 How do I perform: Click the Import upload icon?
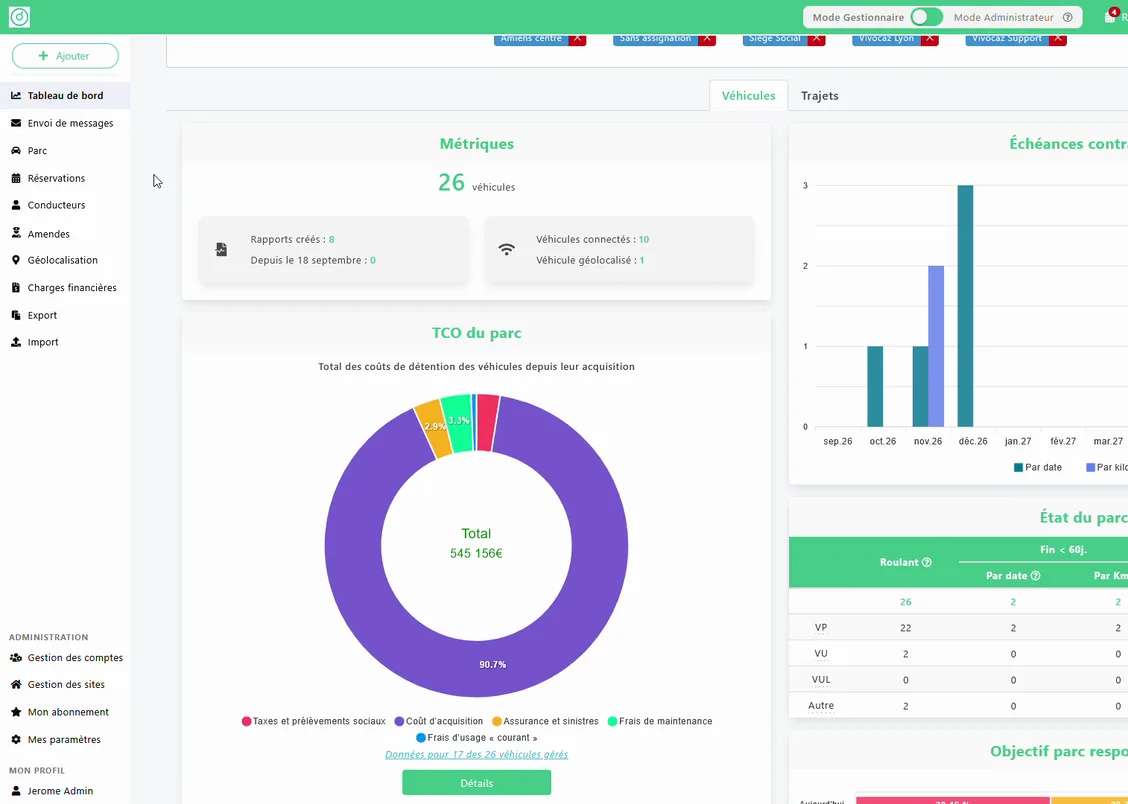(16, 342)
